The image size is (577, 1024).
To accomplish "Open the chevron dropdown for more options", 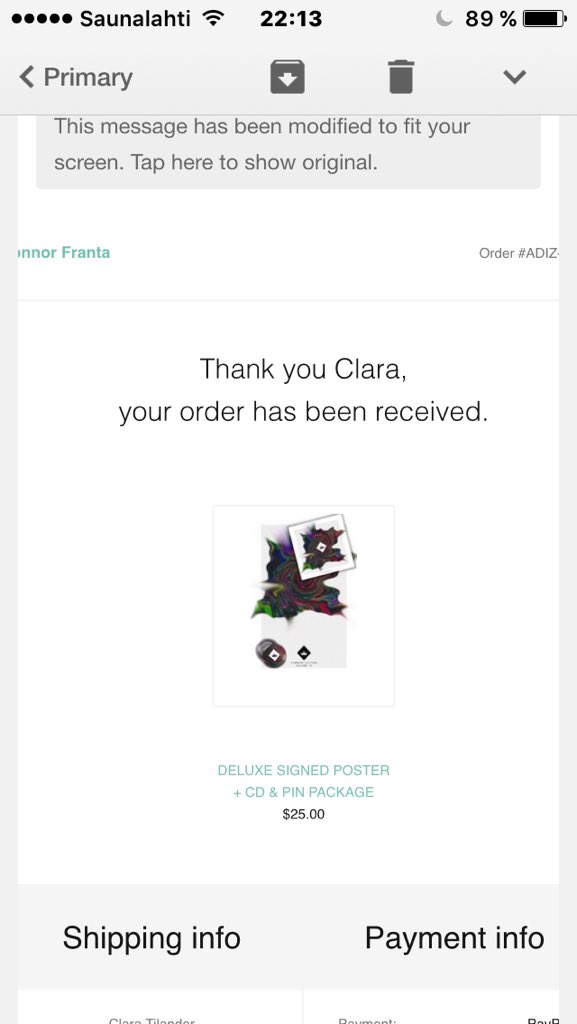I will coord(514,77).
